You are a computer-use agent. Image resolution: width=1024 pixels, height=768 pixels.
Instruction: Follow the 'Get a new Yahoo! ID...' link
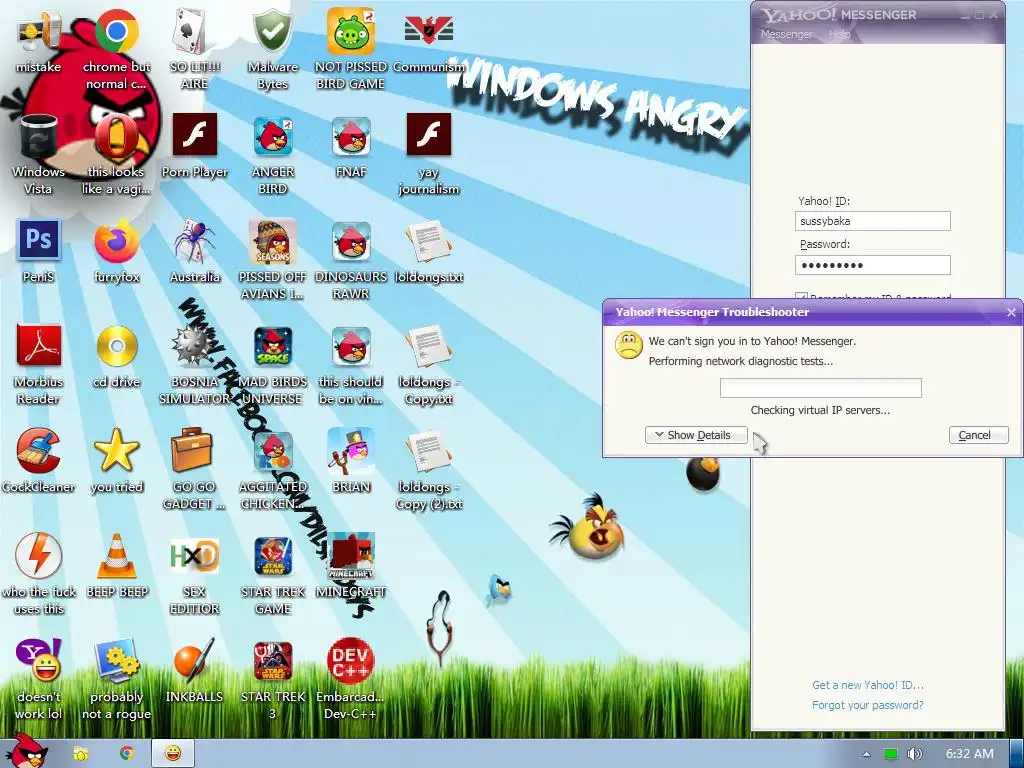[867, 685]
